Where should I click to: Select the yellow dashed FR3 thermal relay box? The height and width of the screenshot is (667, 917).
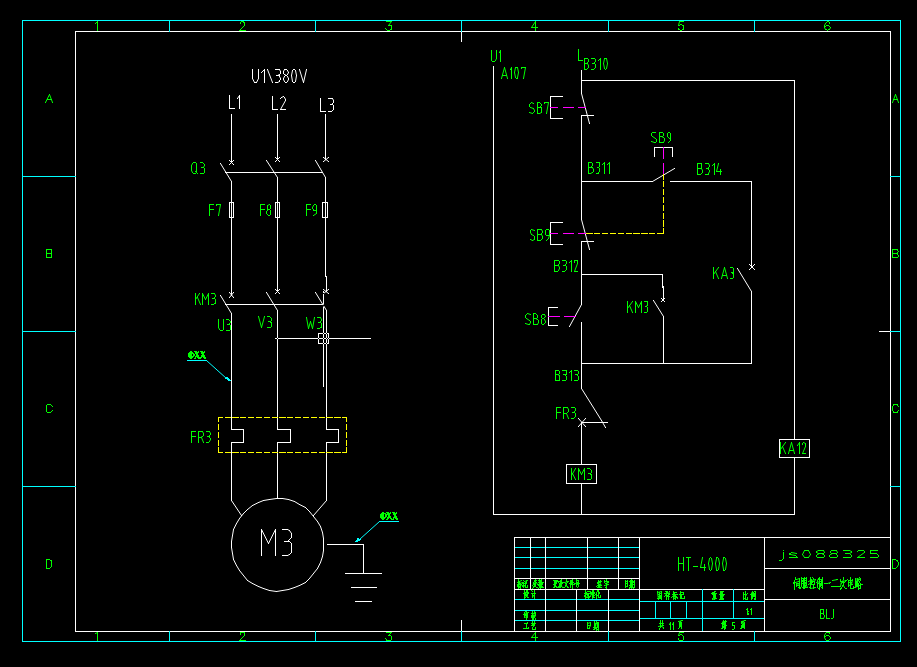pos(282,435)
